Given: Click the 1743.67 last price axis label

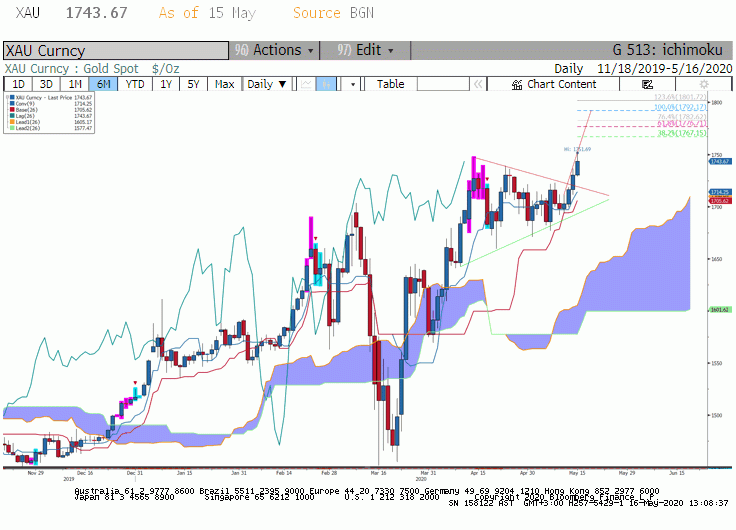Looking at the screenshot, I should (720, 161).
